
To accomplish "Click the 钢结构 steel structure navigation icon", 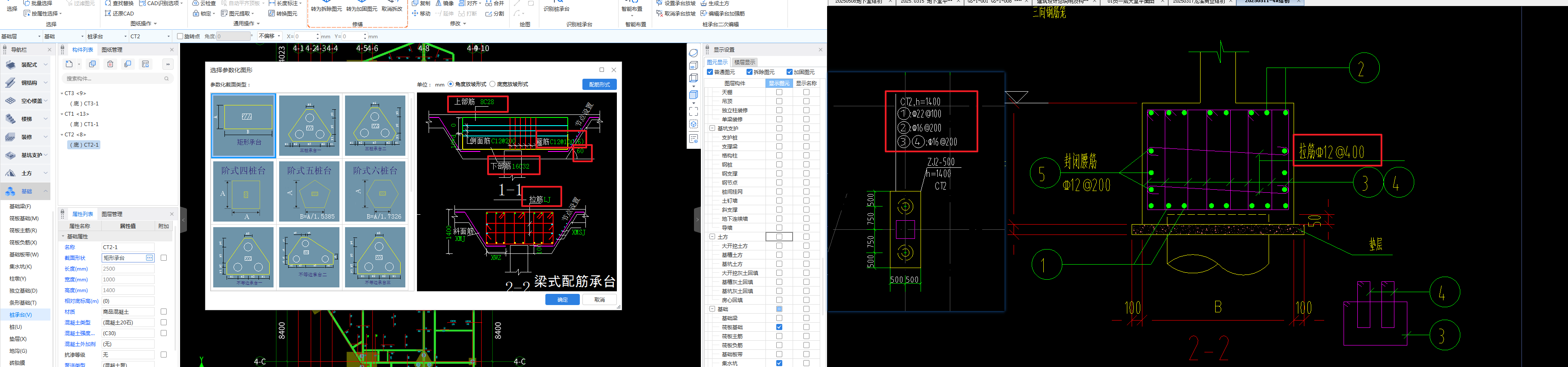I will (x=10, y=83).
